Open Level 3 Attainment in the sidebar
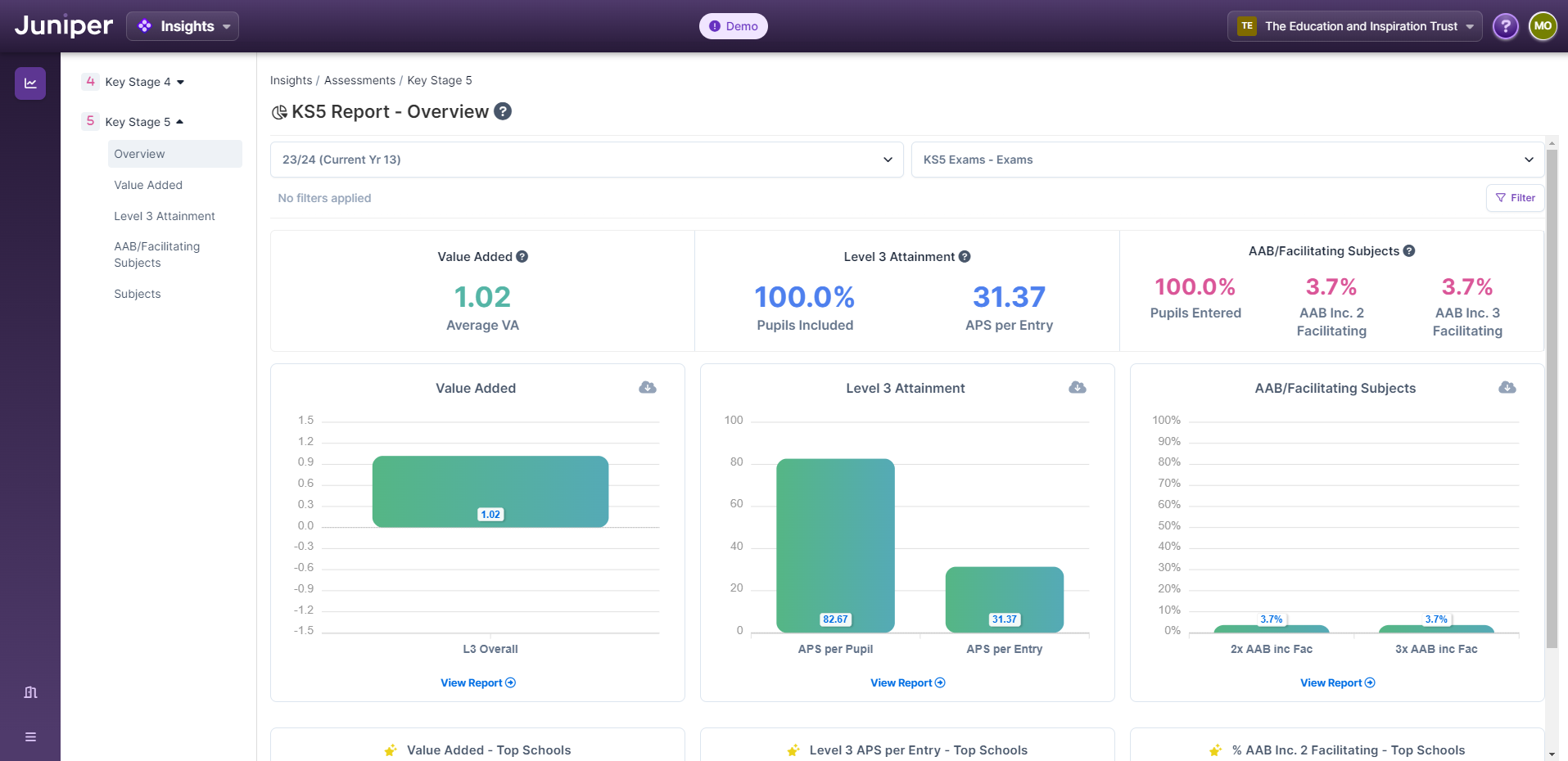1568x761 pixels. tap(165, 216)
